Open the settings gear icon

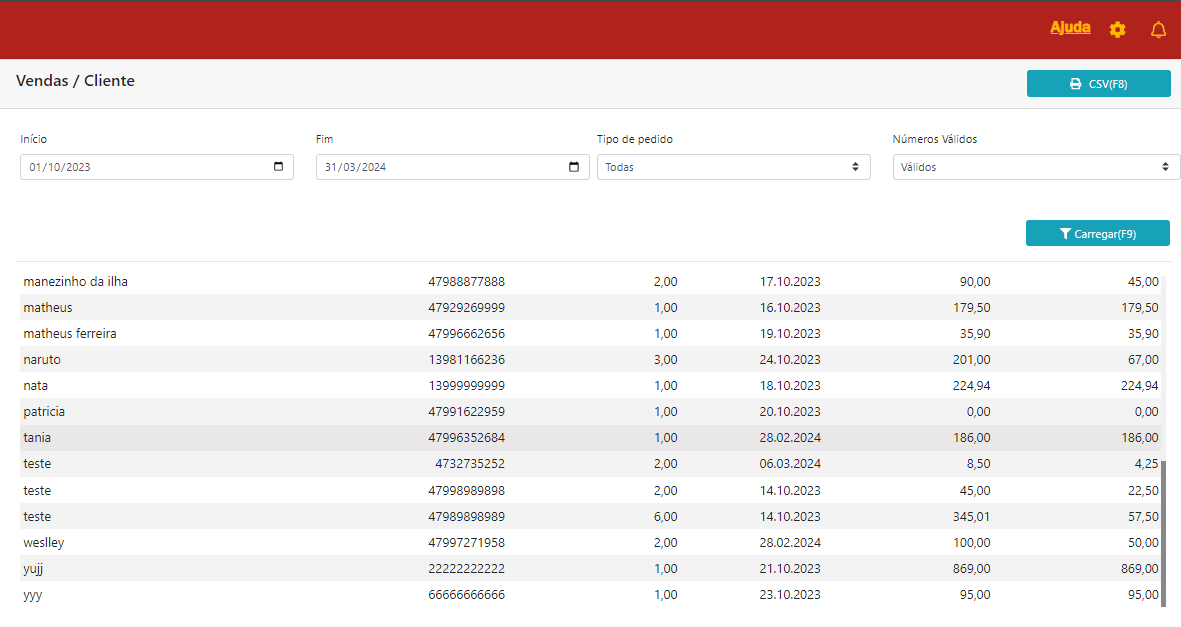click(1117, 30)
